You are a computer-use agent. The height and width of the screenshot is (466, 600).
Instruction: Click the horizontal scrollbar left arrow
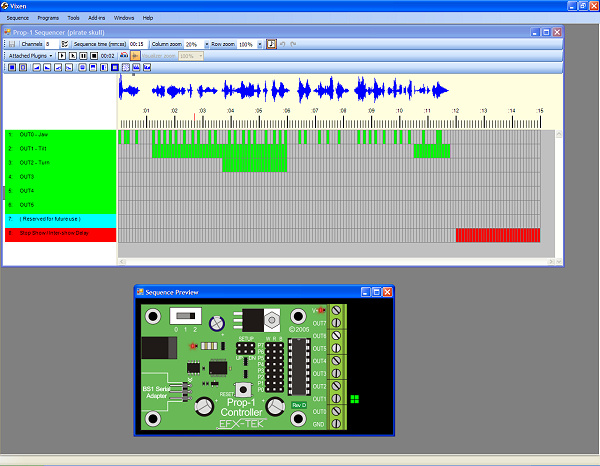[x=122, y=262]
